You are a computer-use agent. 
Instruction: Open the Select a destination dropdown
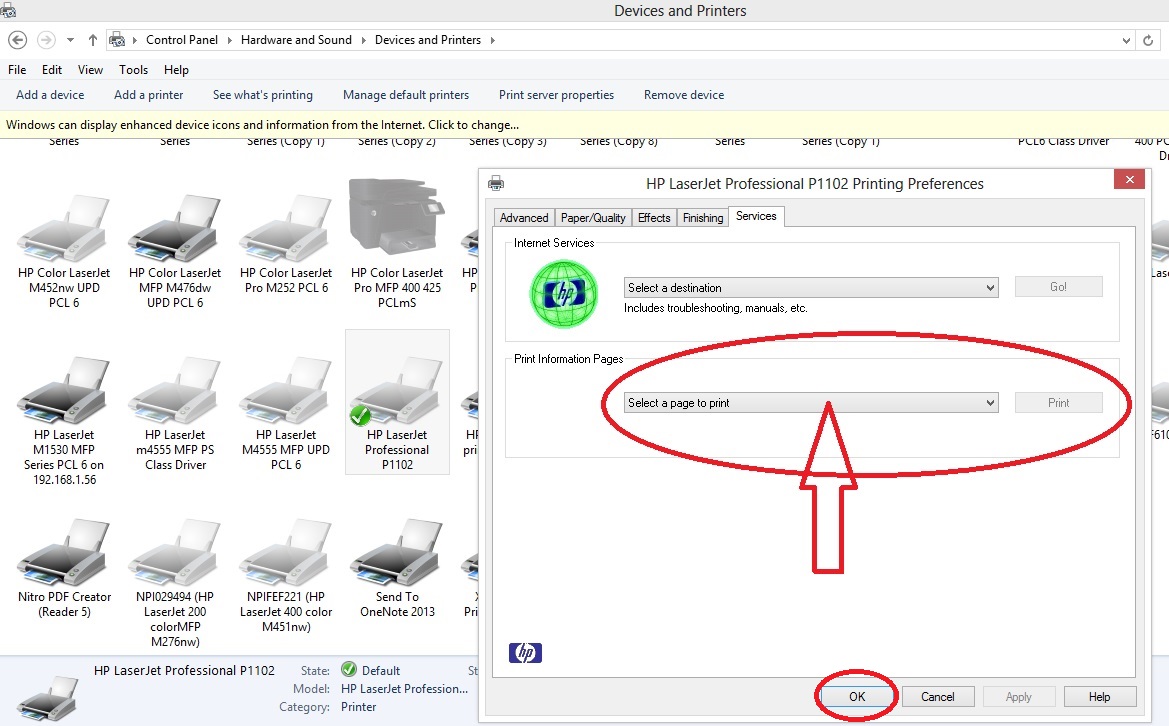(x=811, y=288)
